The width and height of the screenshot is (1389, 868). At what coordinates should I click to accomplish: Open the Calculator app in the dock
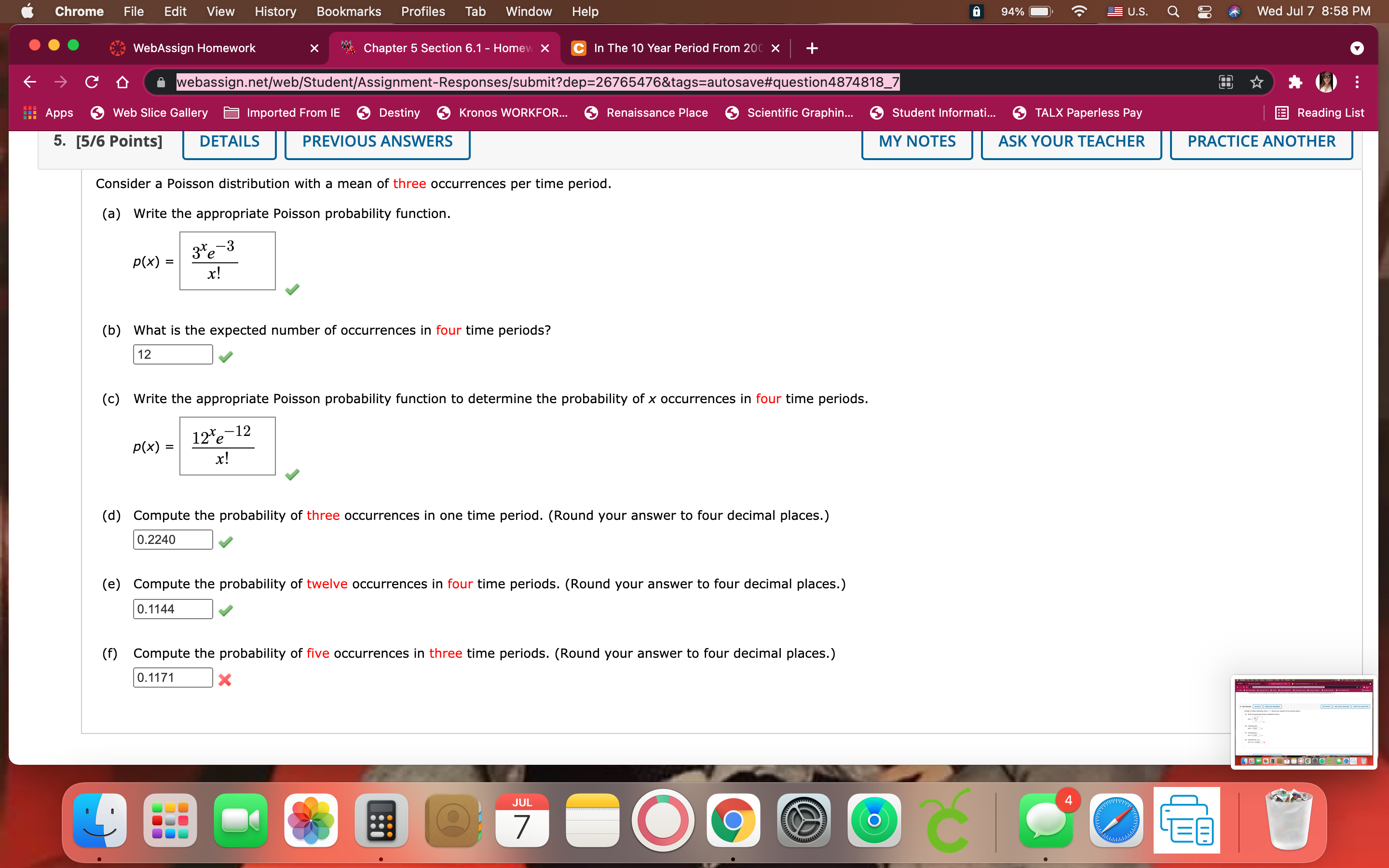pos(381,820)
